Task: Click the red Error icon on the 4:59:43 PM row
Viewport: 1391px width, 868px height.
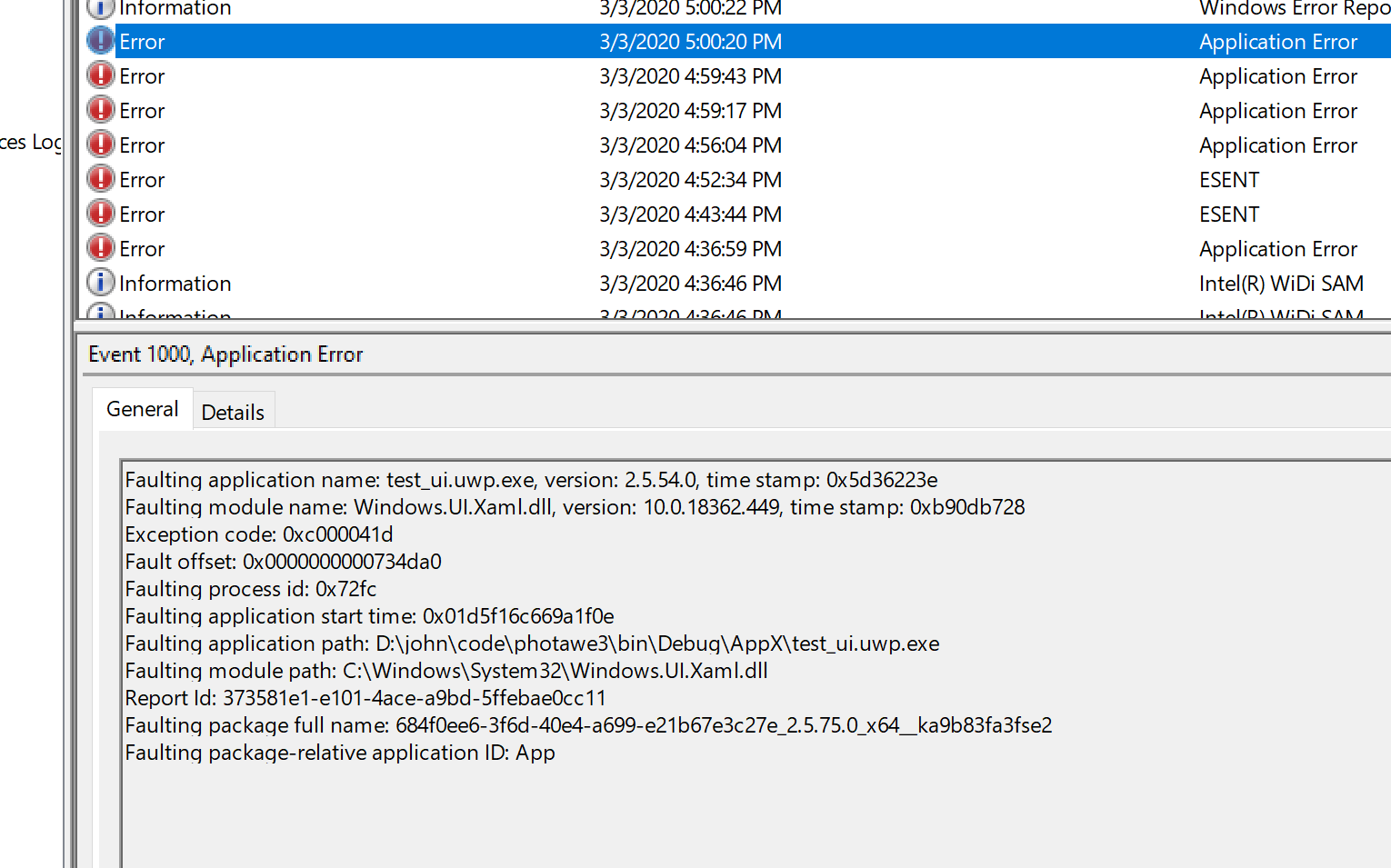Action: coord(100,75)
